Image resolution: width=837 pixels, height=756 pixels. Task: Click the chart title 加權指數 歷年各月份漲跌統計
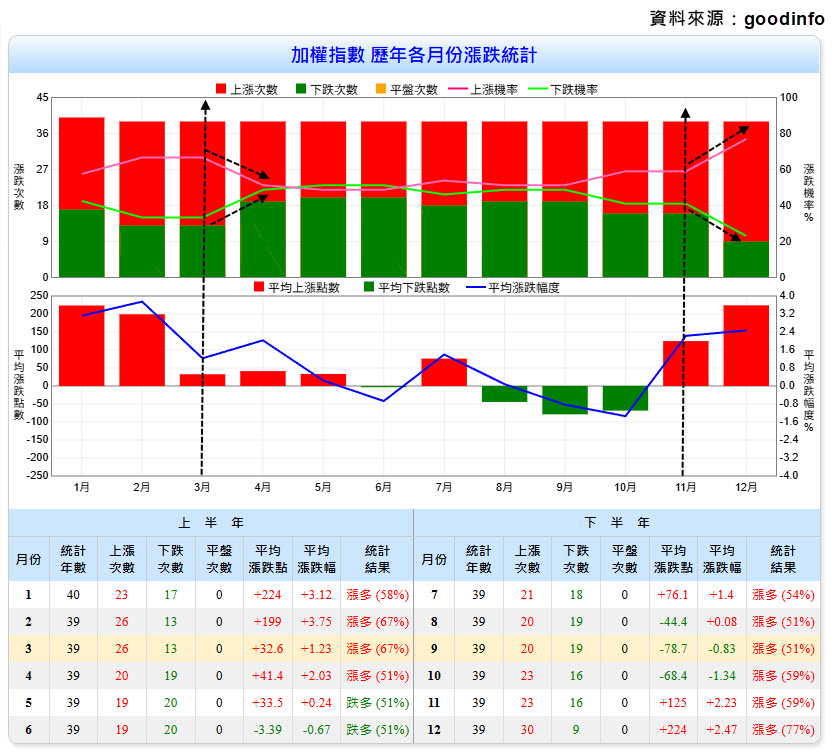[x=414, y=54]
